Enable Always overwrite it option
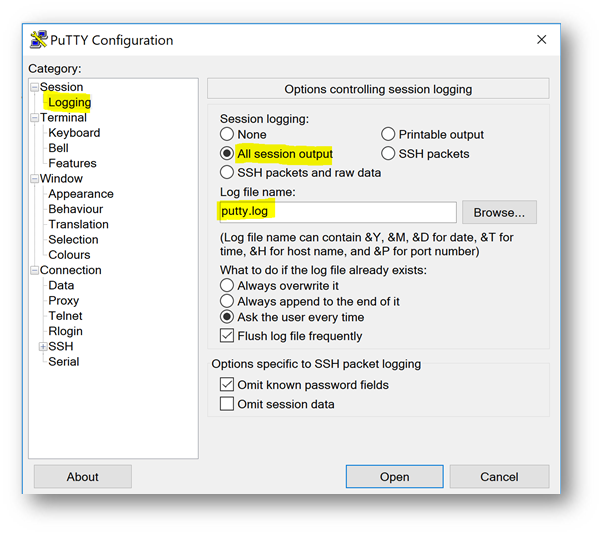603x536 pixels. click(228, 286)
